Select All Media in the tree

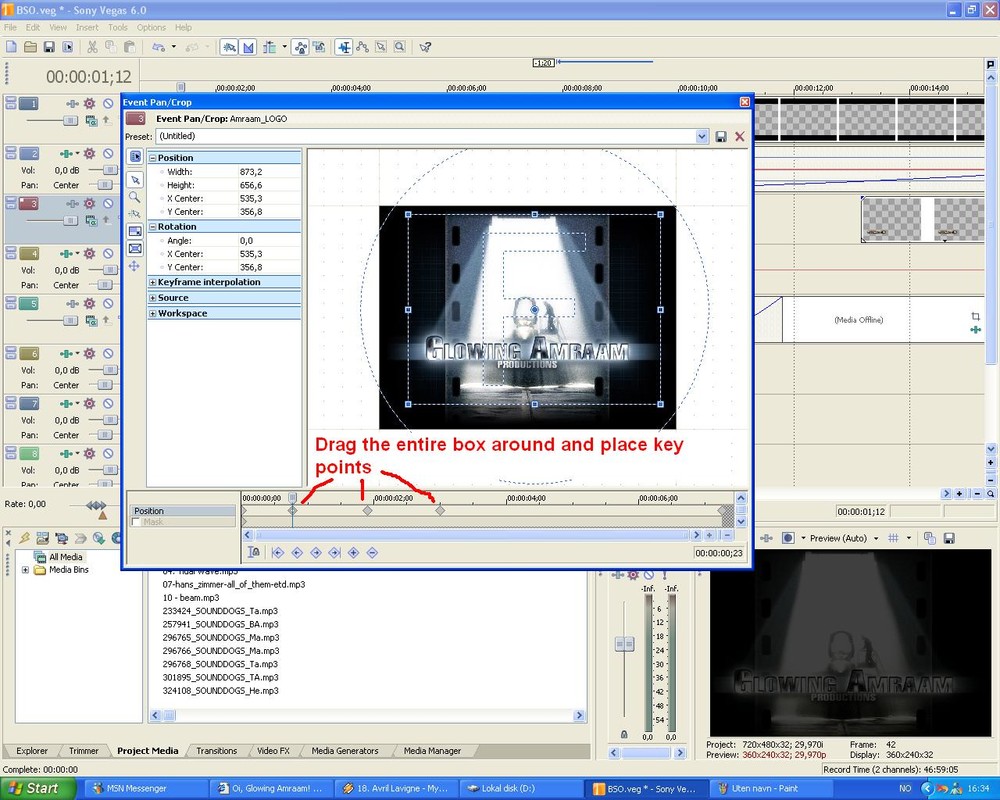(66, 557)
